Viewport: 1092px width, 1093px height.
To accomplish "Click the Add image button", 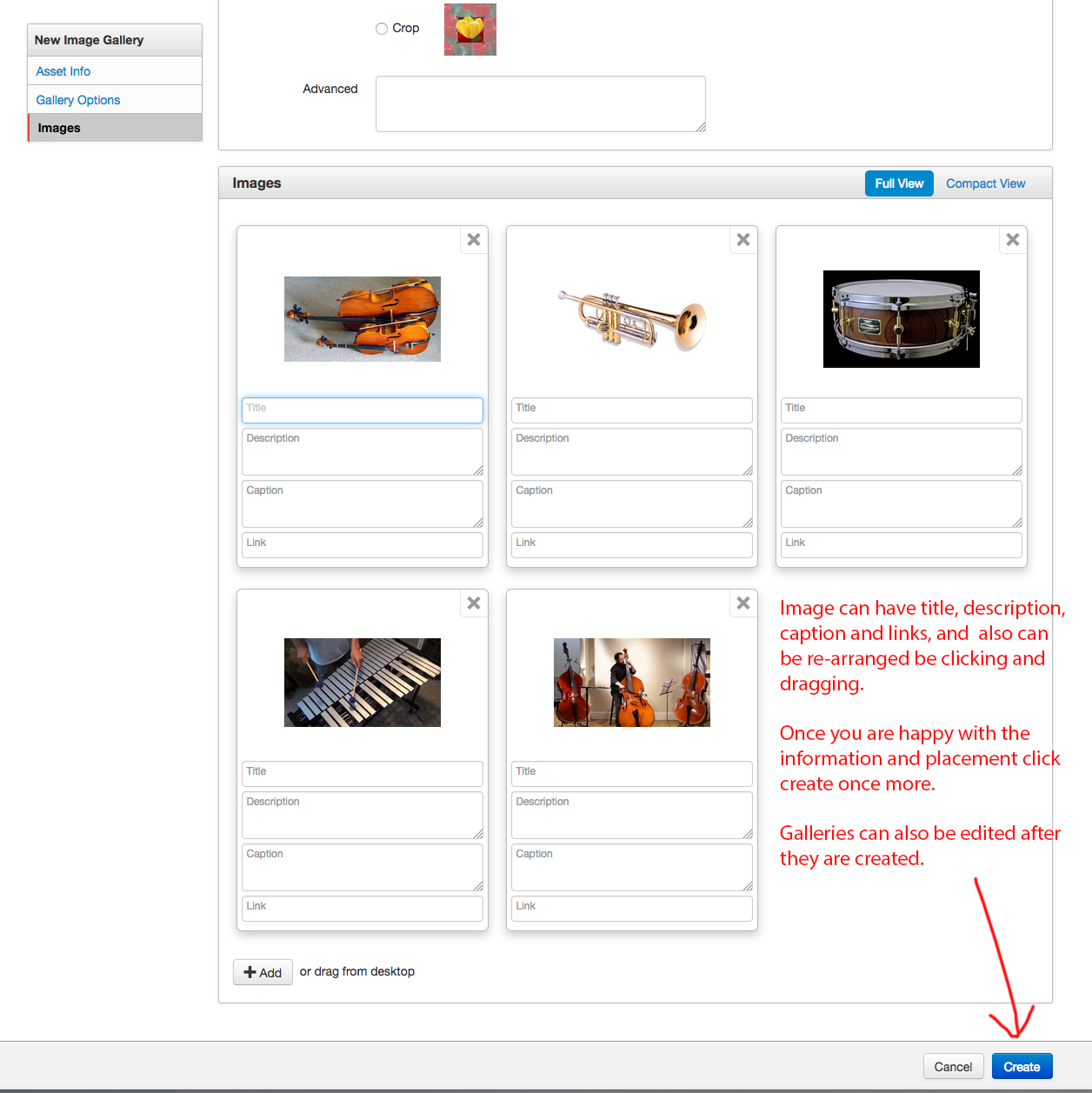I will [x=263, y=972].
